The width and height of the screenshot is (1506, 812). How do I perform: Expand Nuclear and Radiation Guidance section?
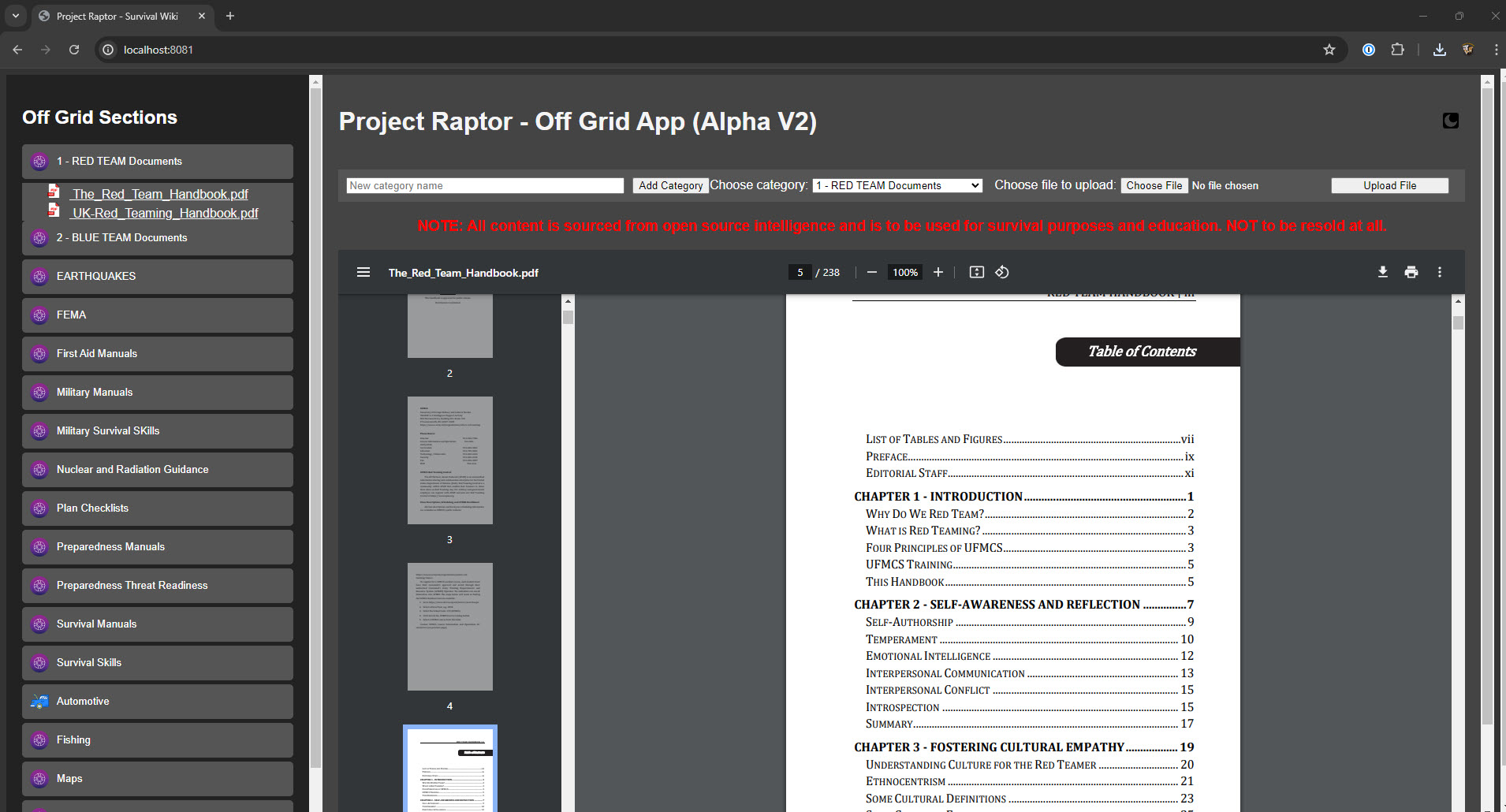click(158, 469)
